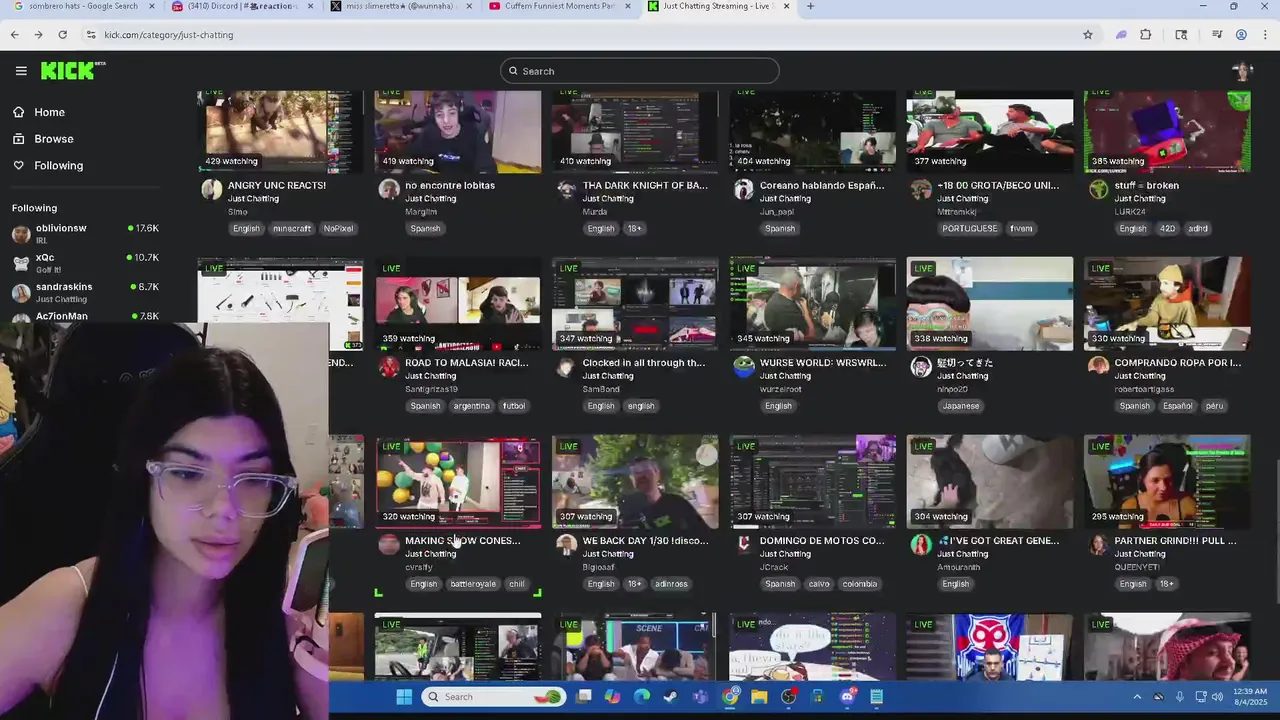The height and width of the screenshot is (720, 1280).
Task: Open the ANGRY UNC REACTS stream thumbnail
Action: pos(280,132)
